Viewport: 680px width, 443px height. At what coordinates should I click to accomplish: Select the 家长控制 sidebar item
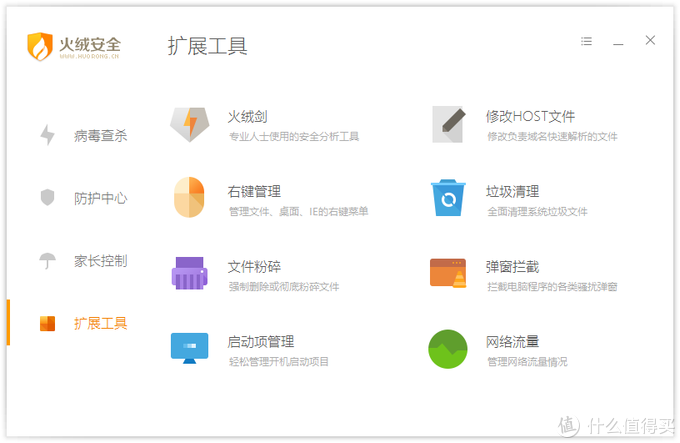(x=101, y=261)
